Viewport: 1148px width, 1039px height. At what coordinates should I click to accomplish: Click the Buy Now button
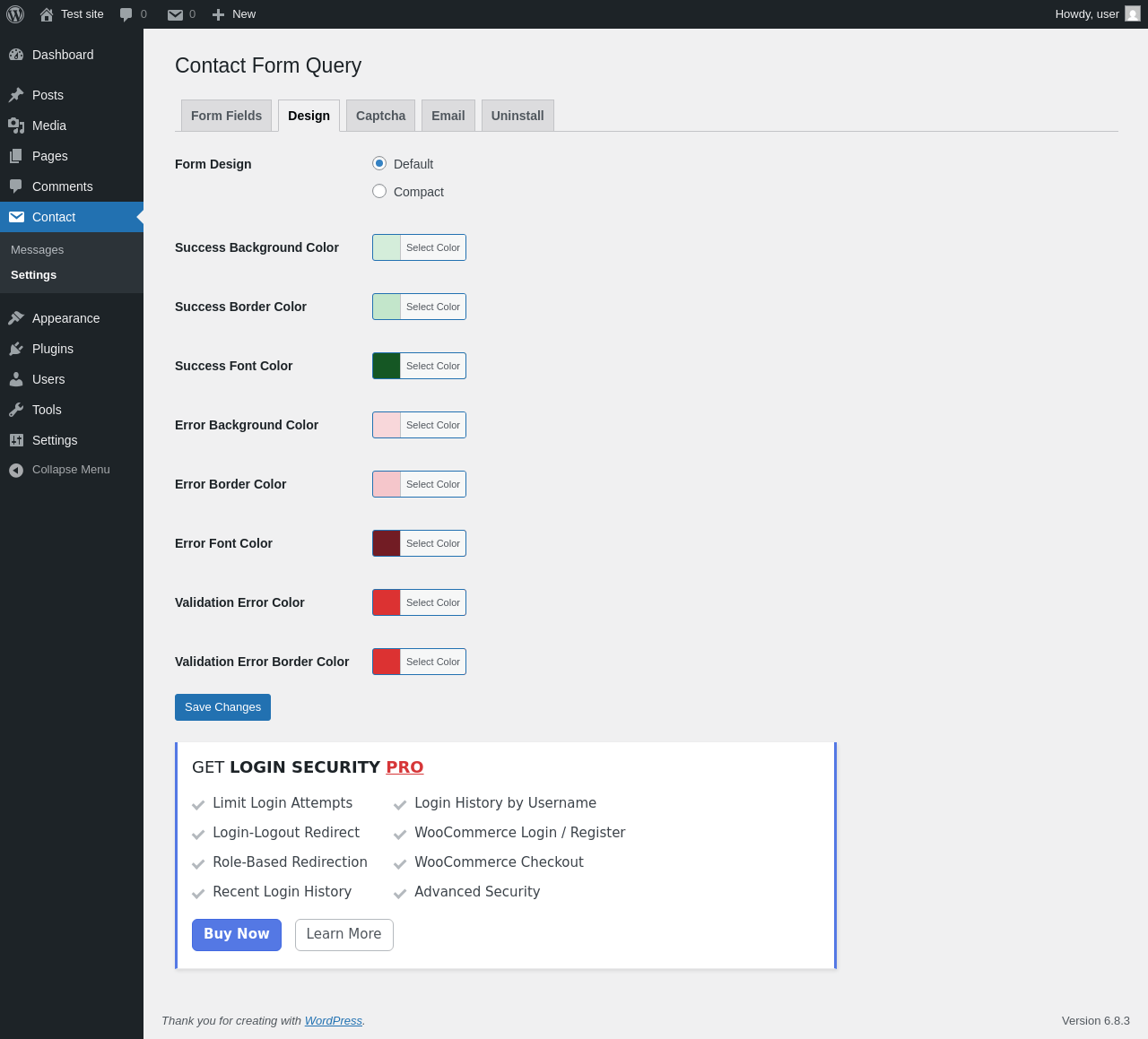(x=237, y=935)
